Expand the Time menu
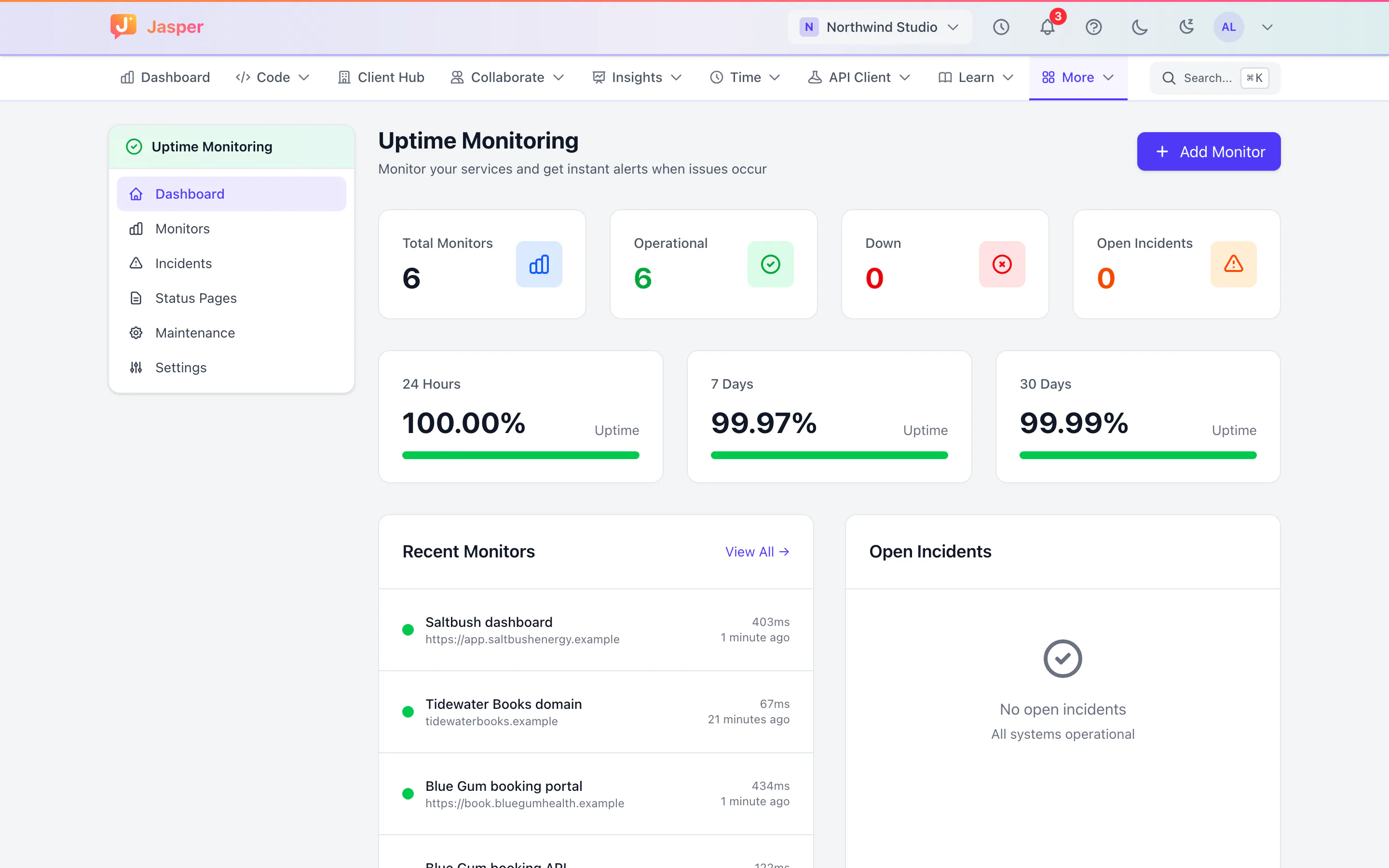1389x868 pixels. coord(745,78)
